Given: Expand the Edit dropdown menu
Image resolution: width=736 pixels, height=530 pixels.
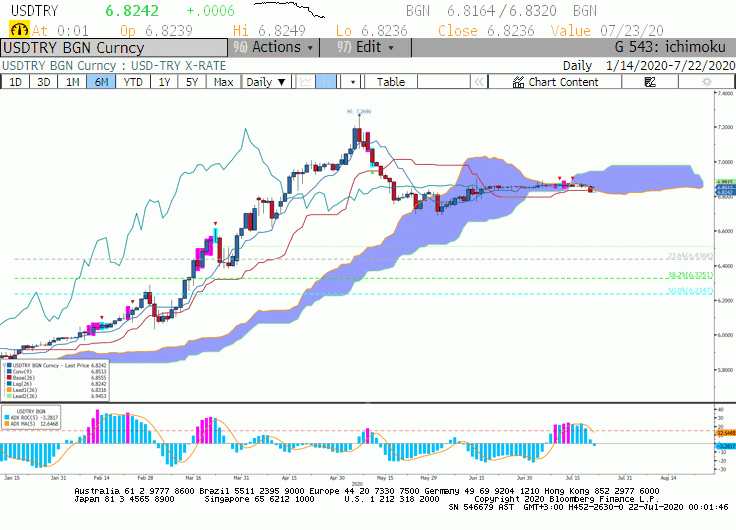Looking at the screenshot, I should (x=365, y=47).
